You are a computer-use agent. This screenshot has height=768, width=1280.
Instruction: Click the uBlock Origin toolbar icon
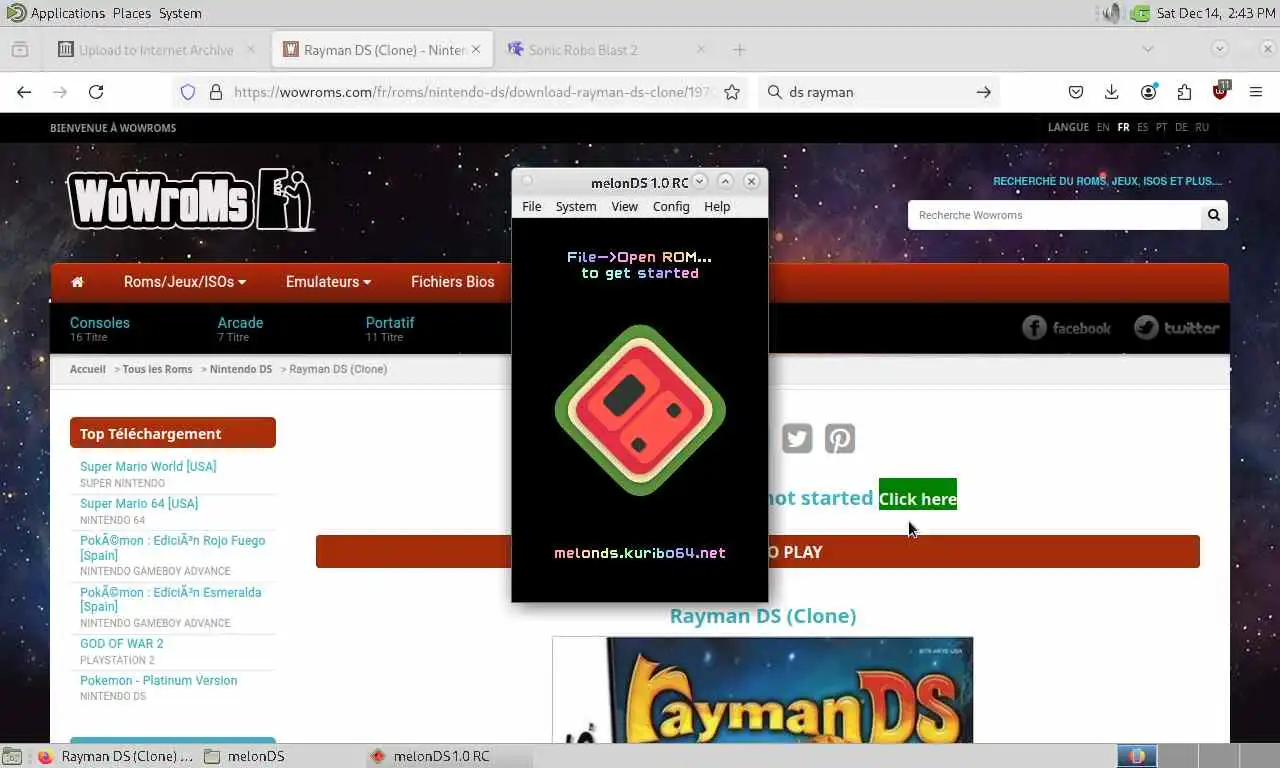[x=1220, y=91]
